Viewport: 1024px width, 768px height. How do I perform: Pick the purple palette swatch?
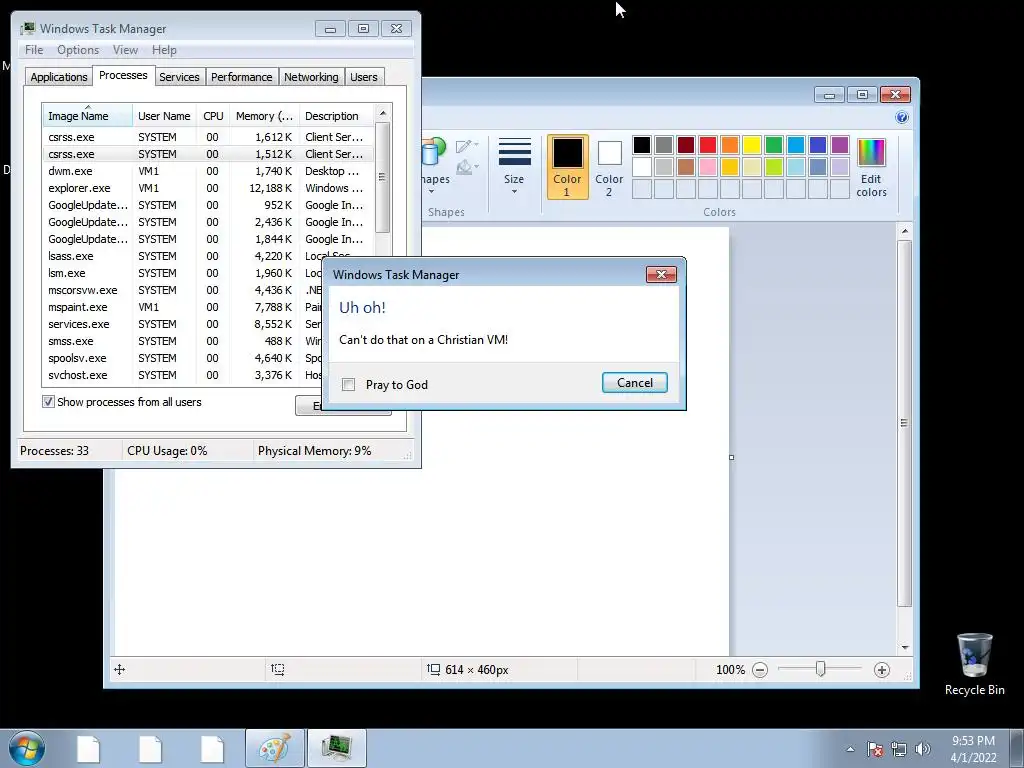tap(840, 145)
